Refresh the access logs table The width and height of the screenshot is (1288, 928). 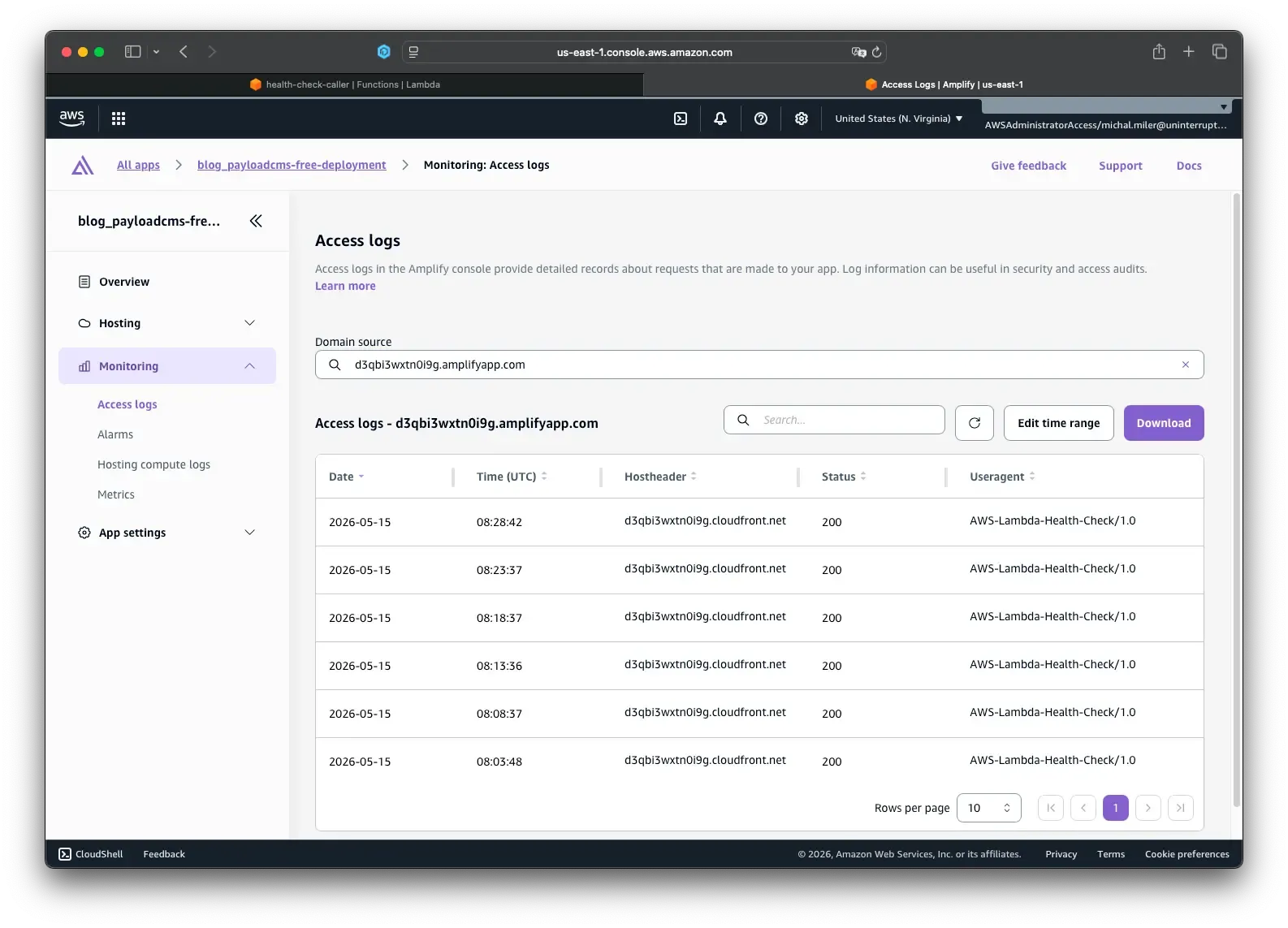tap(975, 423)
